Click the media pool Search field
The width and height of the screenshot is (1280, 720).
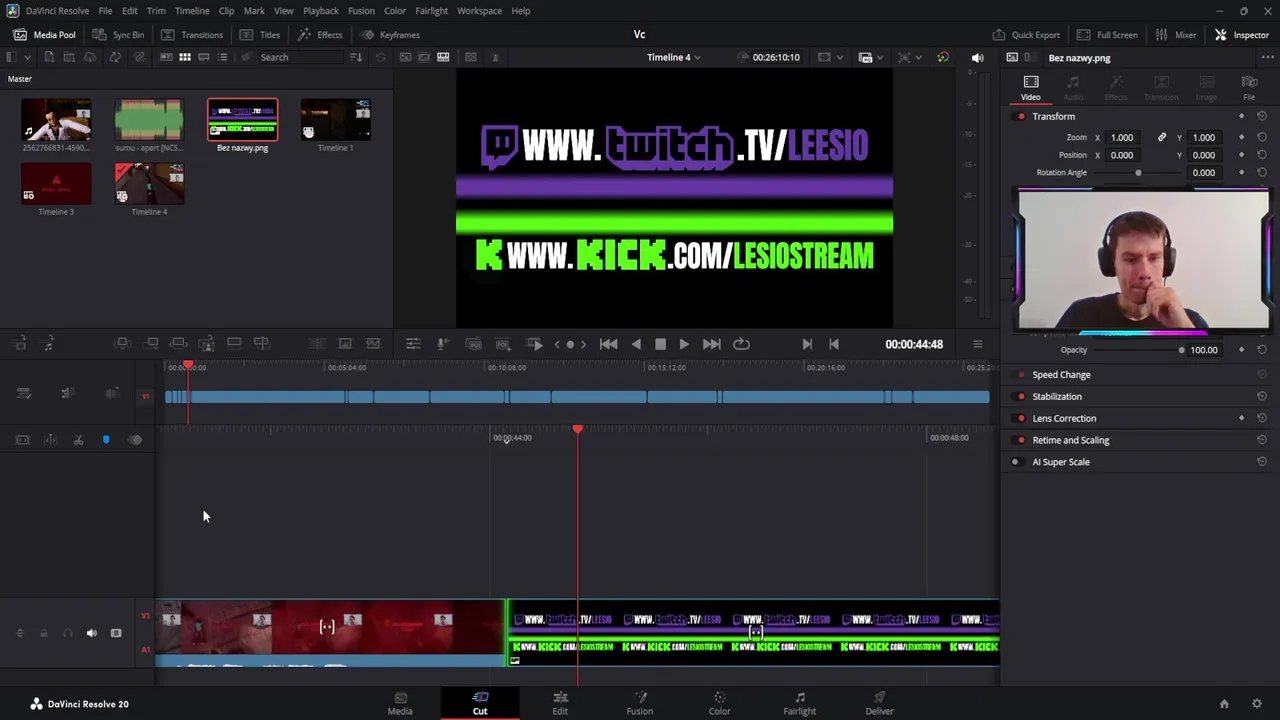pyautogui.click(x=300, y=57)
